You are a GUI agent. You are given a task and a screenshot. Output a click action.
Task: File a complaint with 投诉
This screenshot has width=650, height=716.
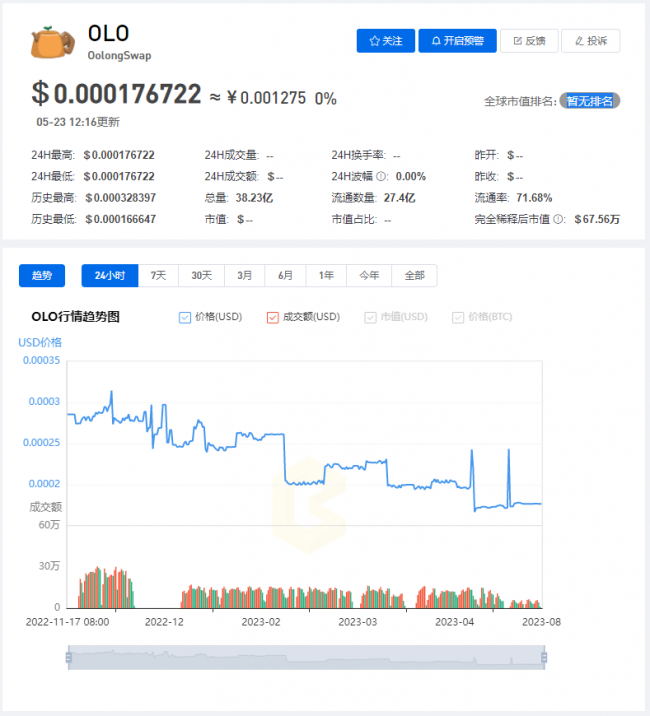591,41
